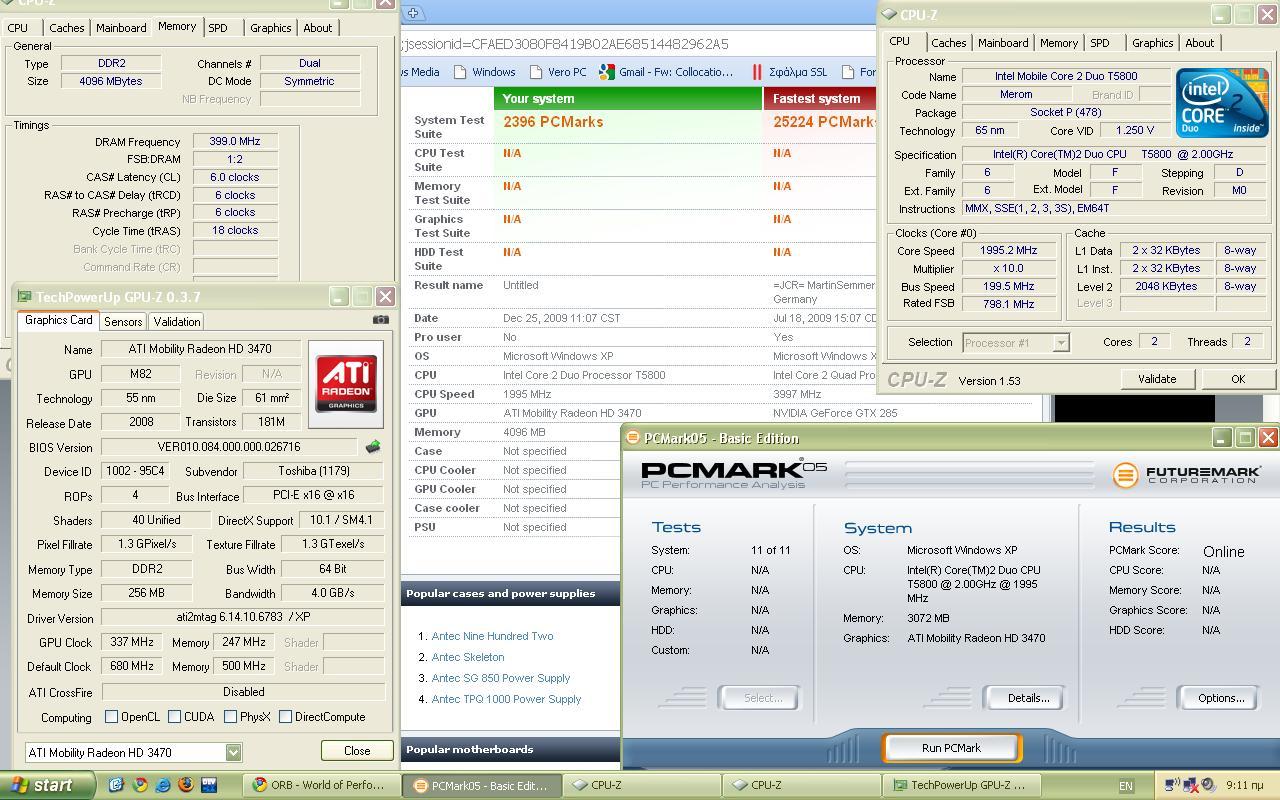Open the Graphics tab in the right CPU-Z window
Image resolution: width=1280 pixels, height=800 pixels.
tap(1152, 43)
